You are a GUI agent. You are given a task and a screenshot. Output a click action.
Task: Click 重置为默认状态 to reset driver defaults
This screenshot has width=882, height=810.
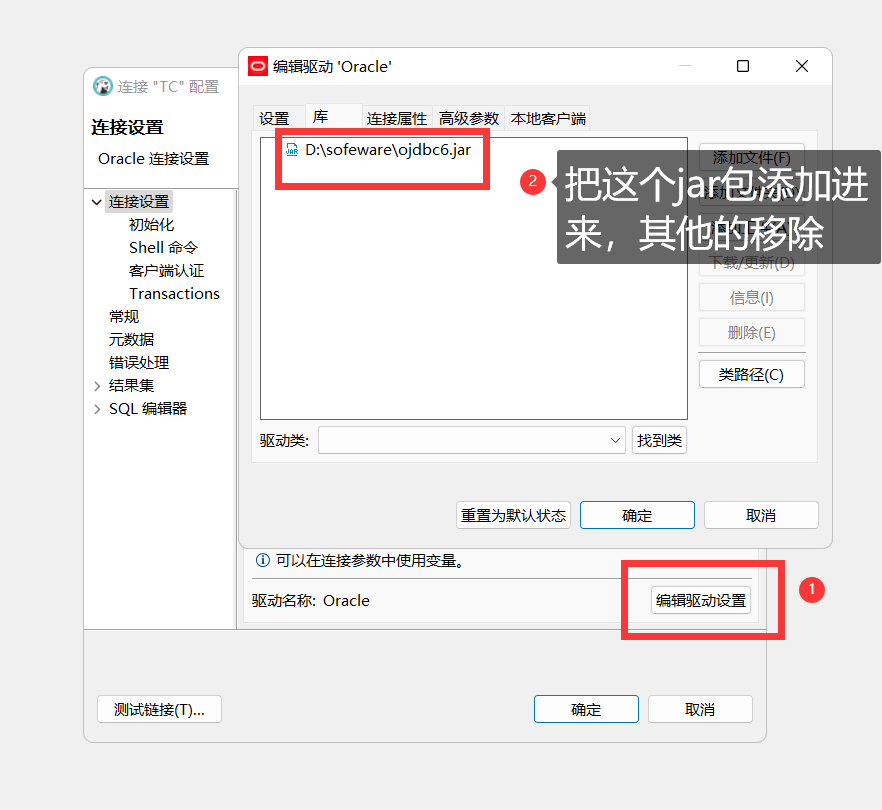click(x=513, y=514)
